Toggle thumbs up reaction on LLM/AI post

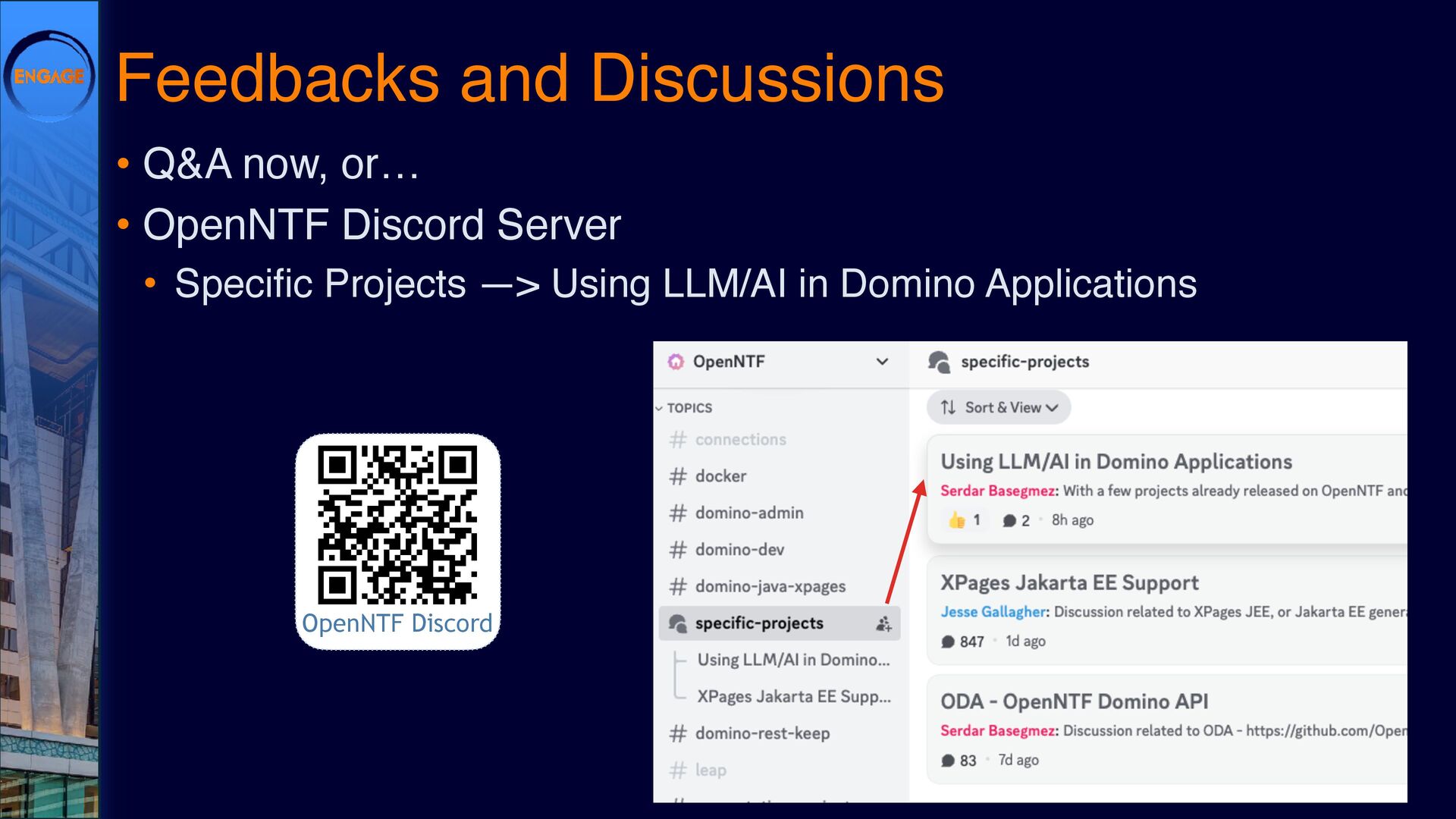[x=965, y=520]
